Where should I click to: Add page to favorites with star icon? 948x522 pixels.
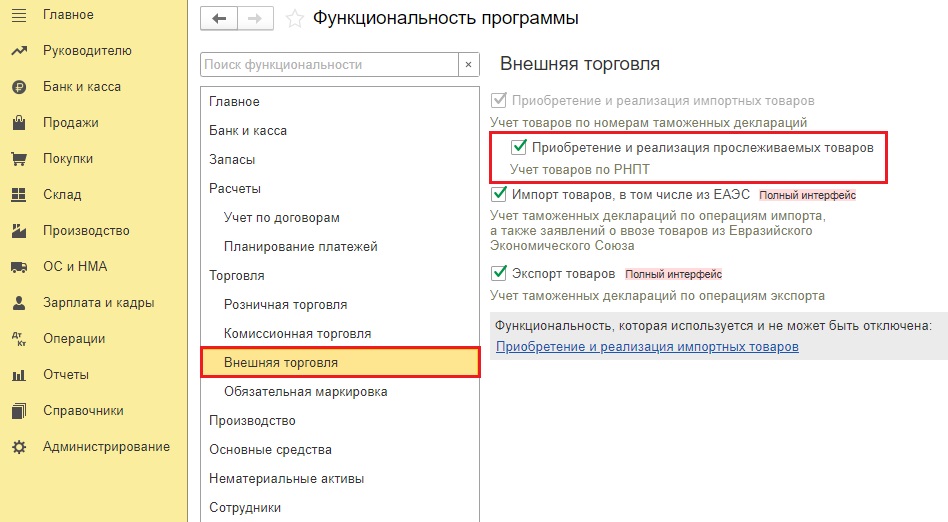pos(294,19)
